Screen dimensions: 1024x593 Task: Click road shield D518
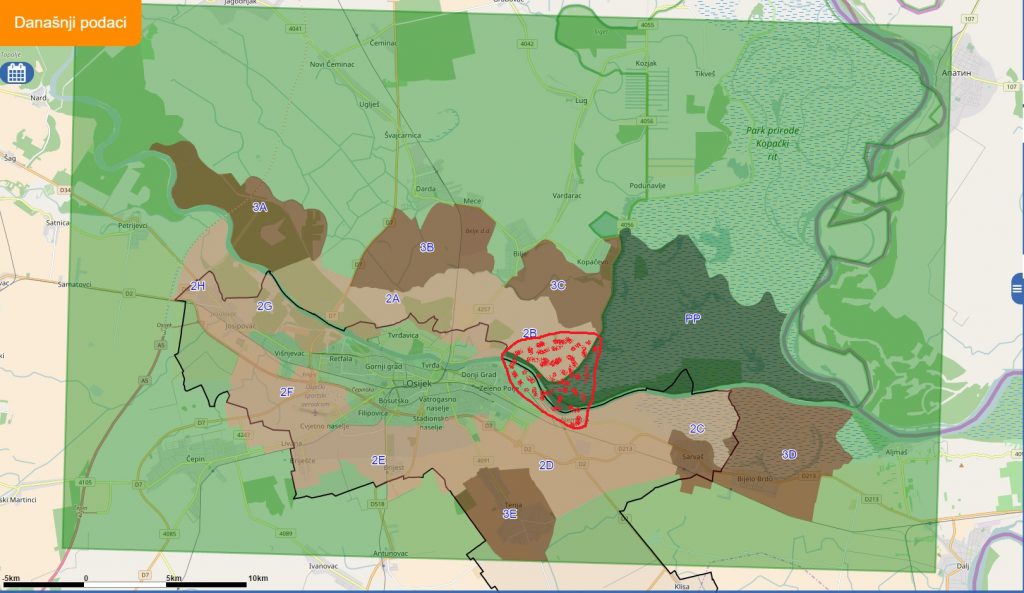[377, 504]
